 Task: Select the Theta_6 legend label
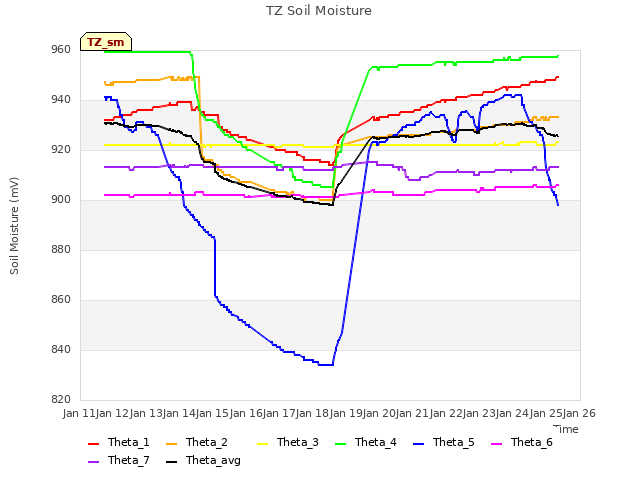pyautogui.click(x=531, y=442)
